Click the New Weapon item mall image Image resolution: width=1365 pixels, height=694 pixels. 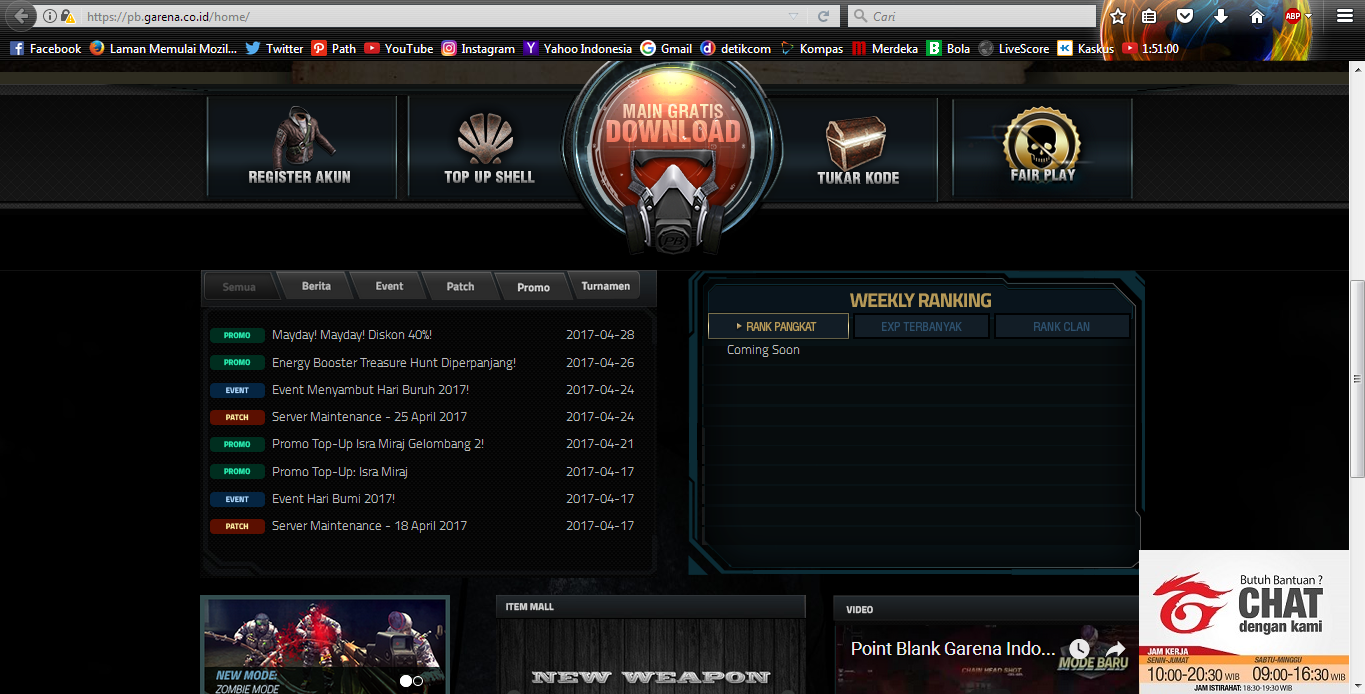(x=650, y=656)
